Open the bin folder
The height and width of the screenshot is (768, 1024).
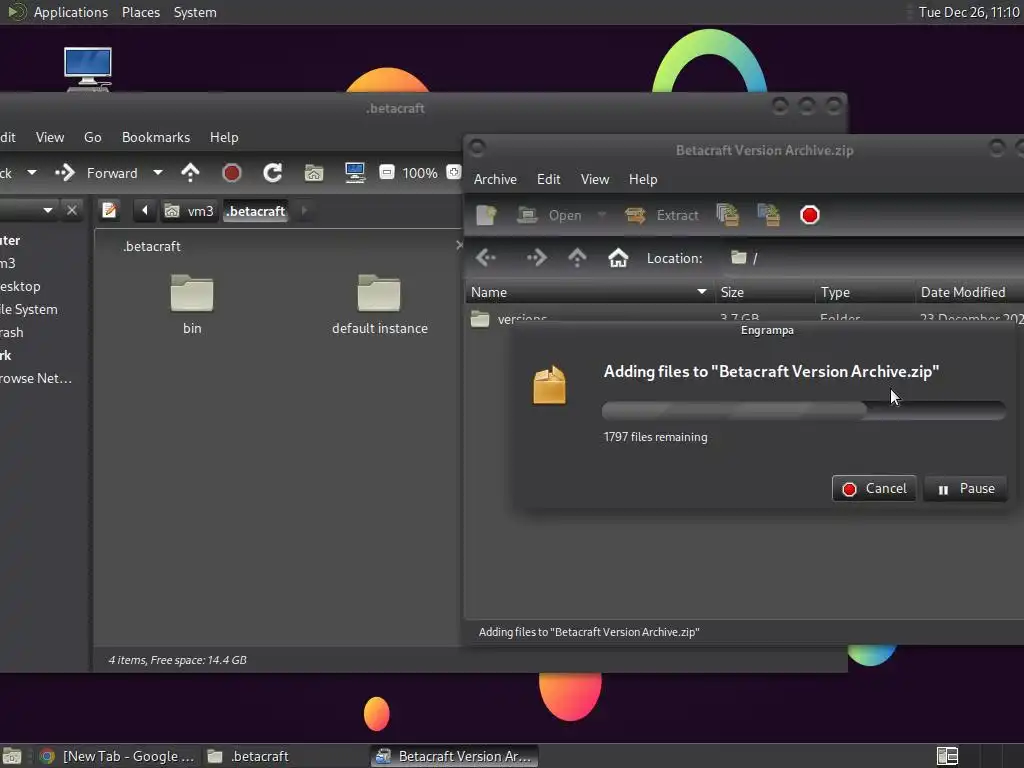192,304
